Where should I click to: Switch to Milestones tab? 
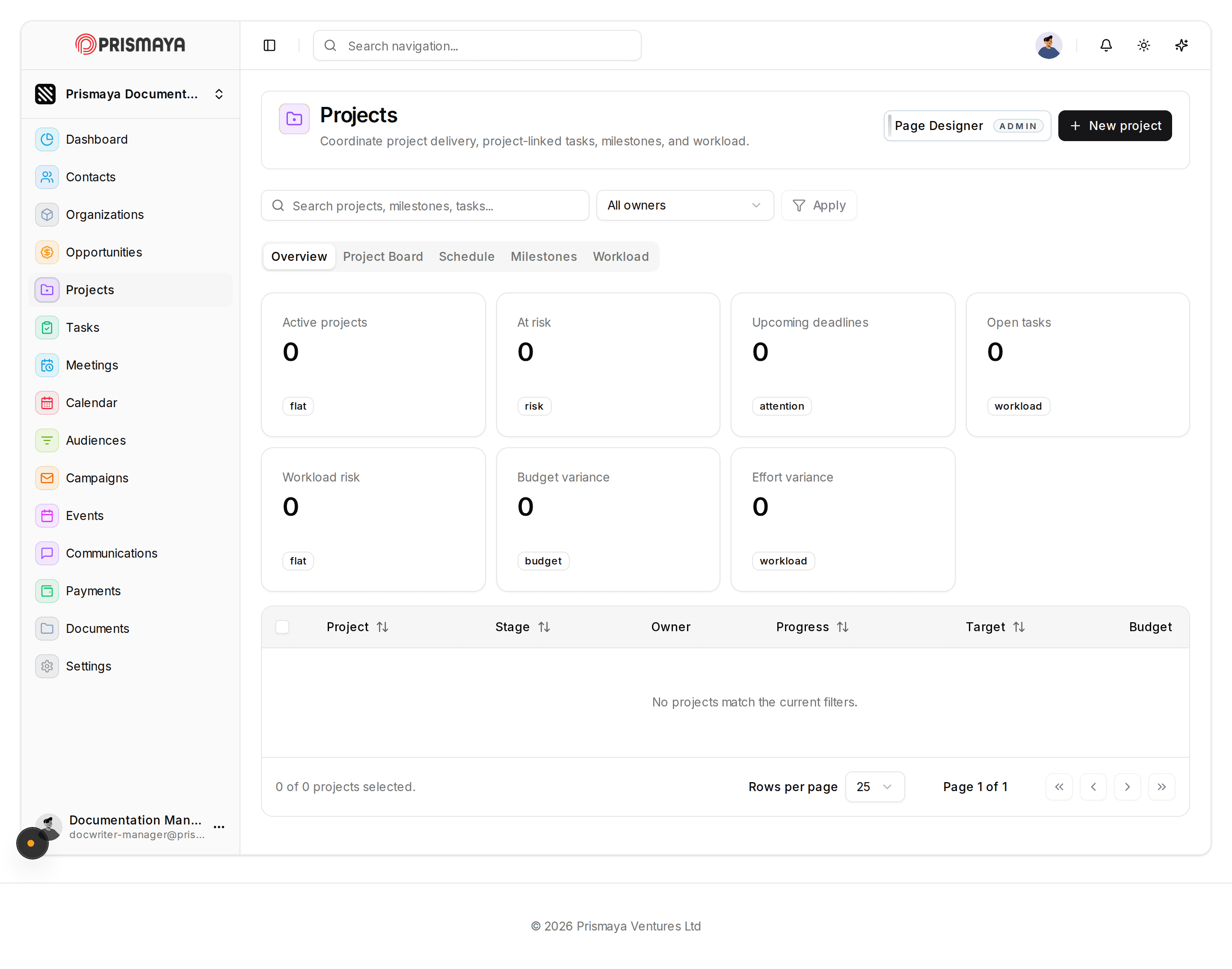click(544, 257)
